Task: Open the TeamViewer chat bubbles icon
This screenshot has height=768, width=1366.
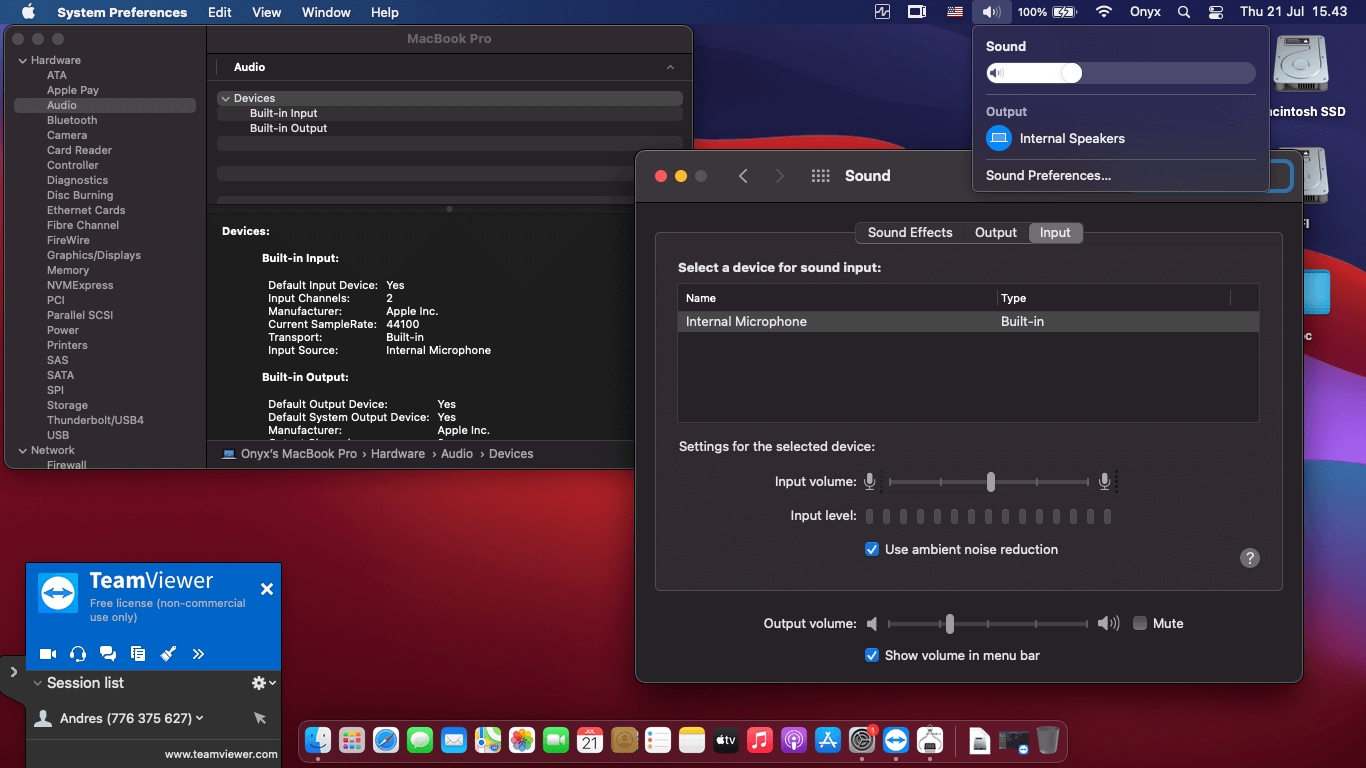Action: click(x=108, y=654)
